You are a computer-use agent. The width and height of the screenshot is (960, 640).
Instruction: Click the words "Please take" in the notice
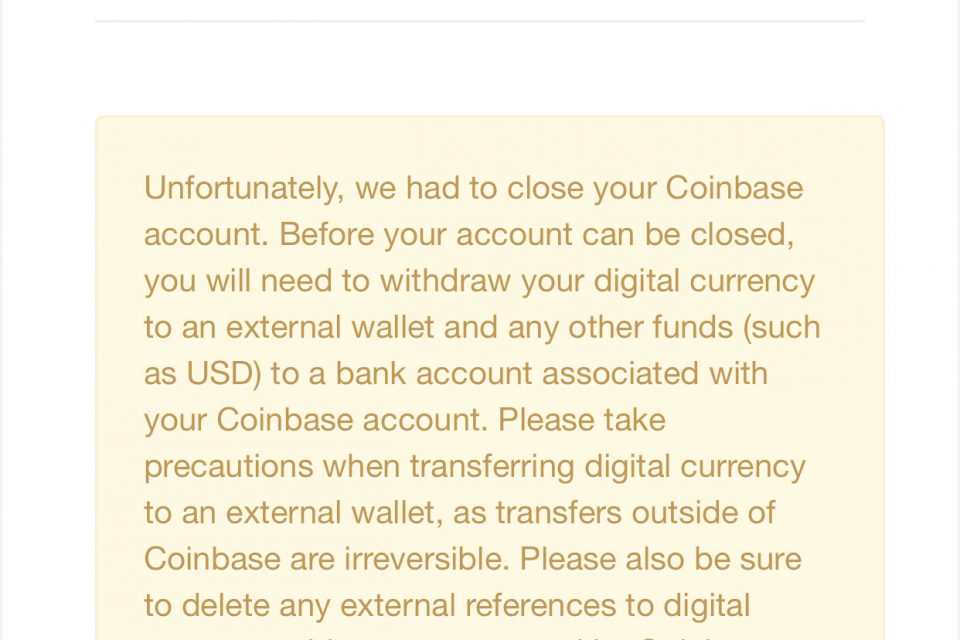pyautogui.click(x=582, y=420)
